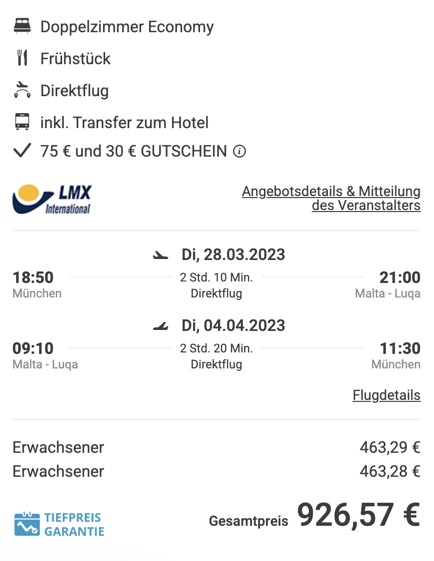Open the Gutschein info circle icon
This screenshot has width=434, height=561.
point(239,151)
